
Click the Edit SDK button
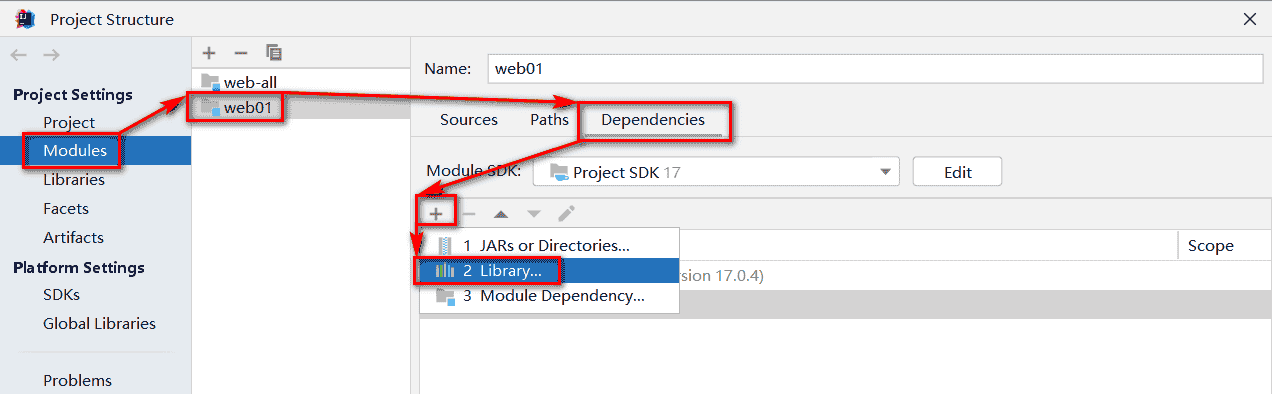(x=957, y=172)
